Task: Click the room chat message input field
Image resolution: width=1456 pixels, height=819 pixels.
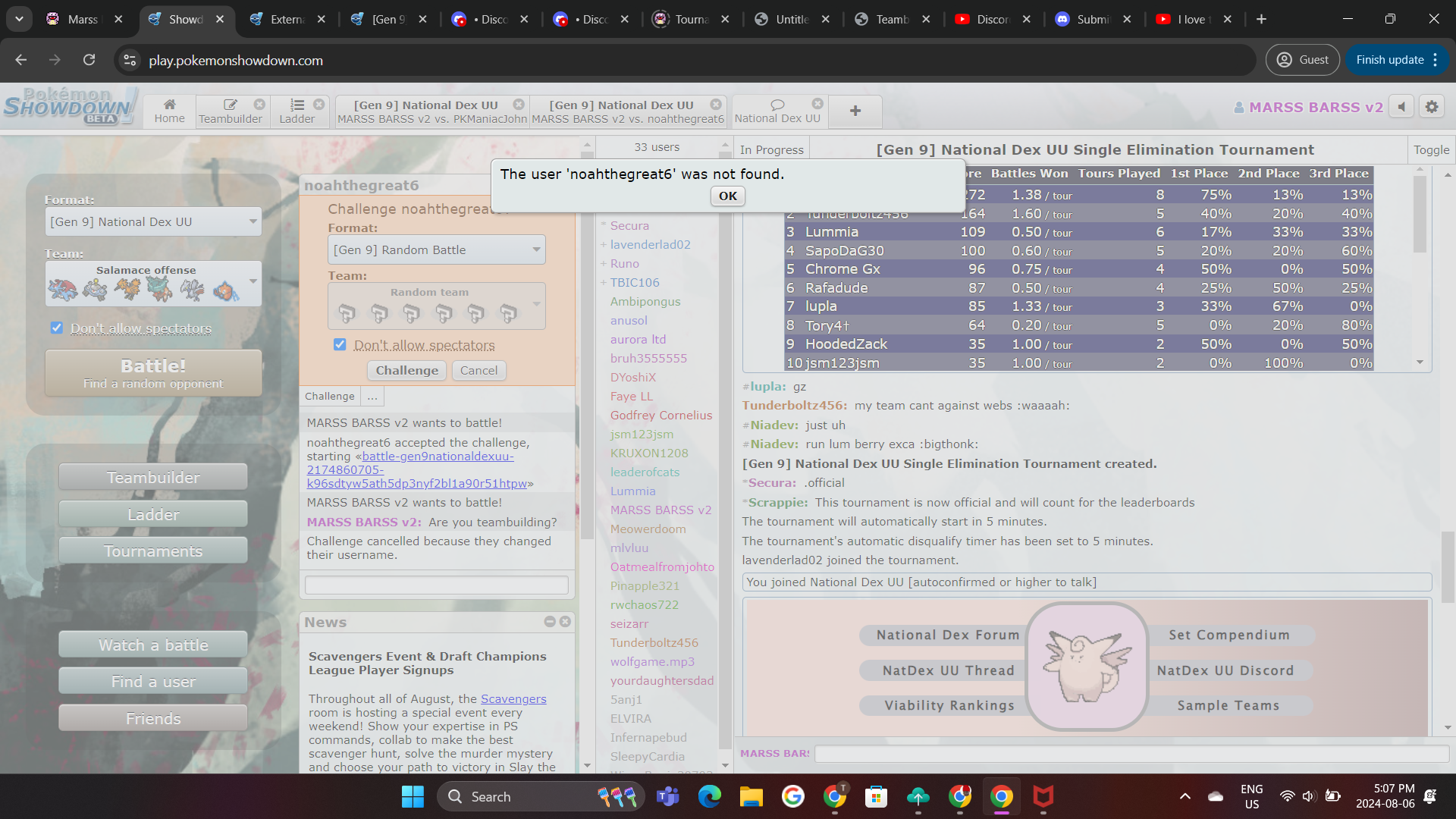Action: click(x=1131, y=753)
